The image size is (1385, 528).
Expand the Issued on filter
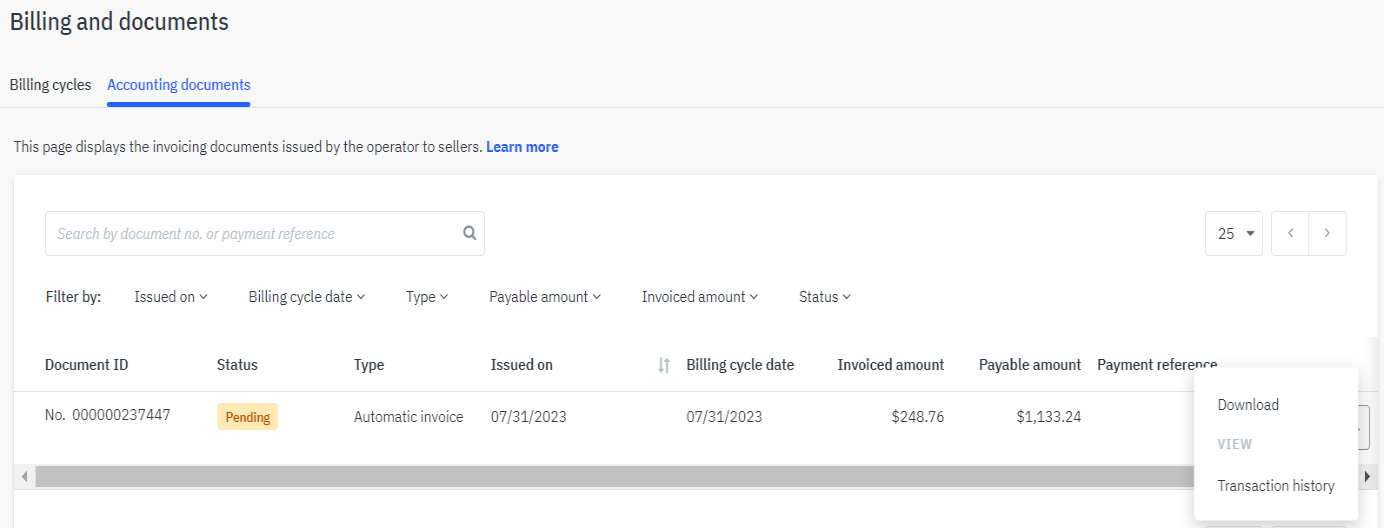171,297
